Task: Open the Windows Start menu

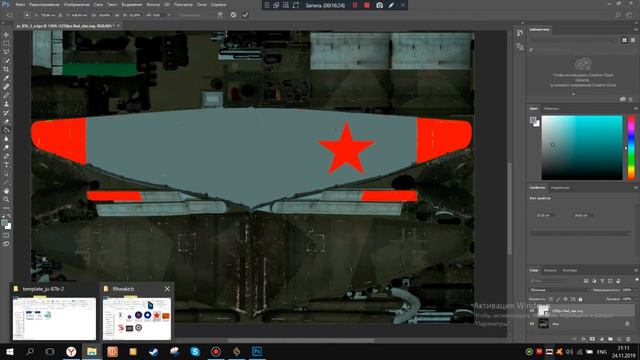Action: [10, 351]
